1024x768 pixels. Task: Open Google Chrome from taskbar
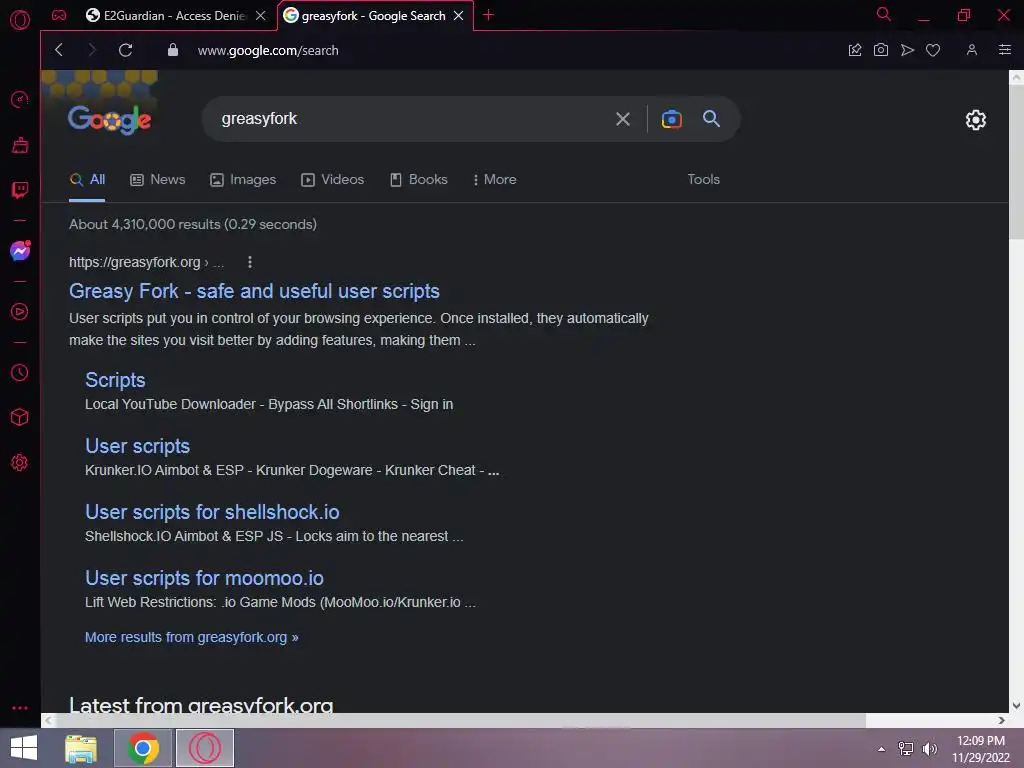click(x=143, y=748)
